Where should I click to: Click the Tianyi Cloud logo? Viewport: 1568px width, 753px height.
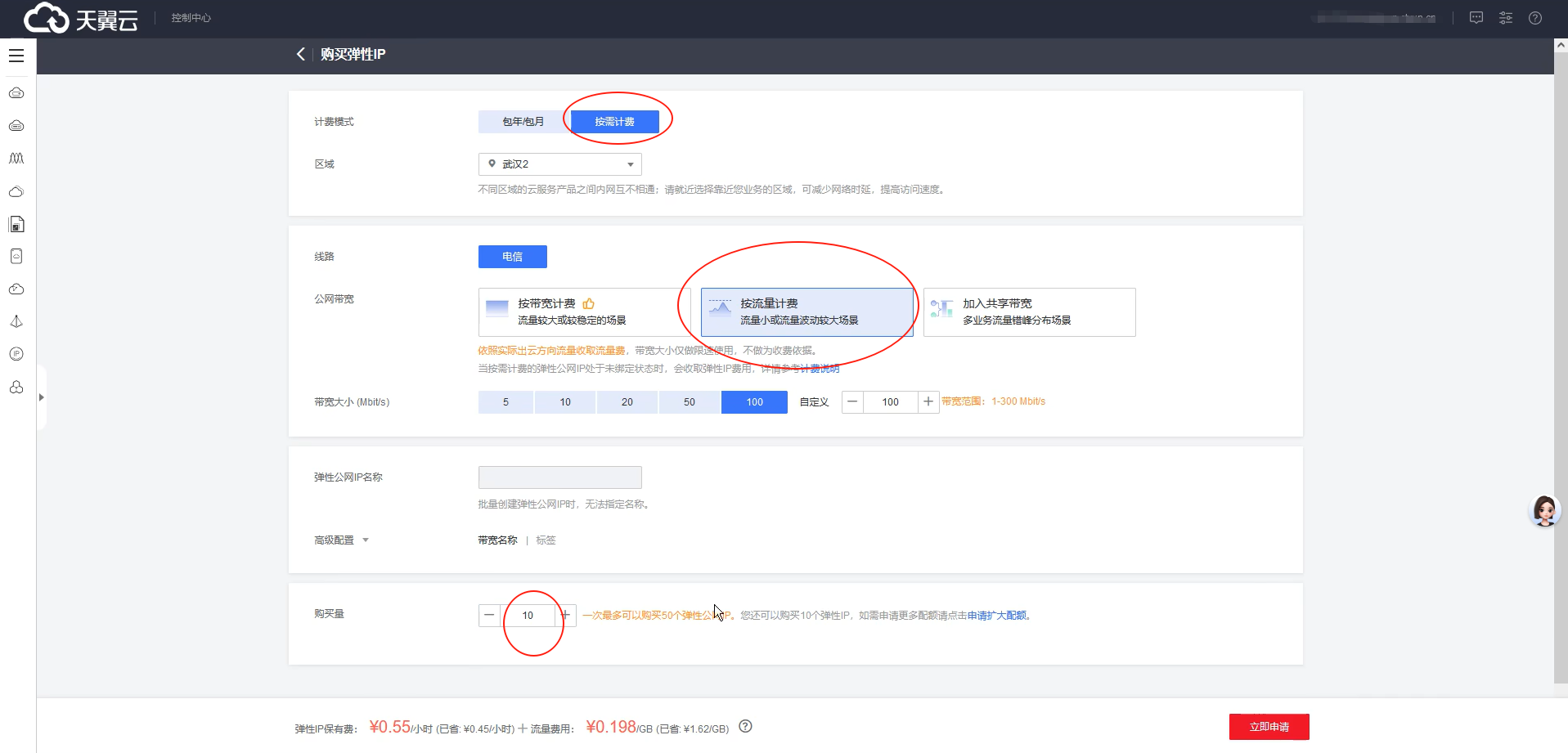pos(79,18)
